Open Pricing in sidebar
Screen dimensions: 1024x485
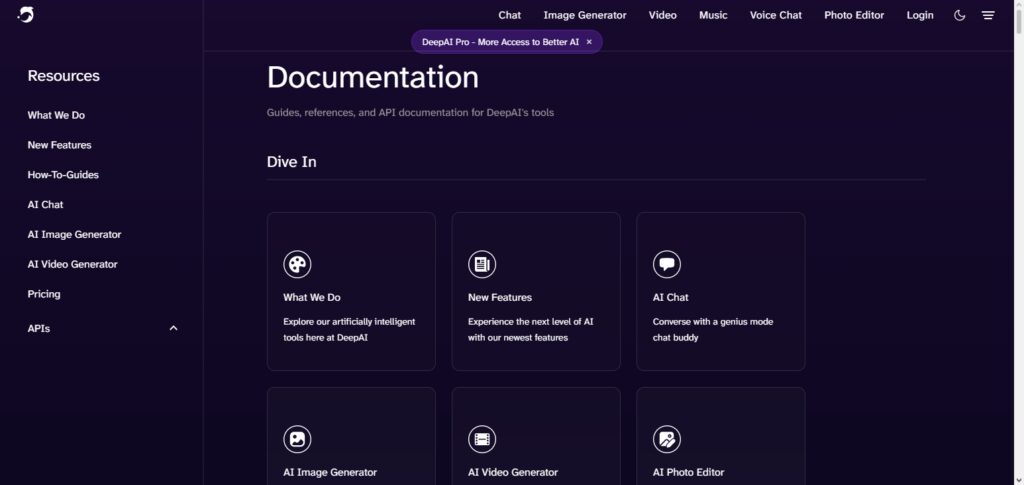[44, 294]
